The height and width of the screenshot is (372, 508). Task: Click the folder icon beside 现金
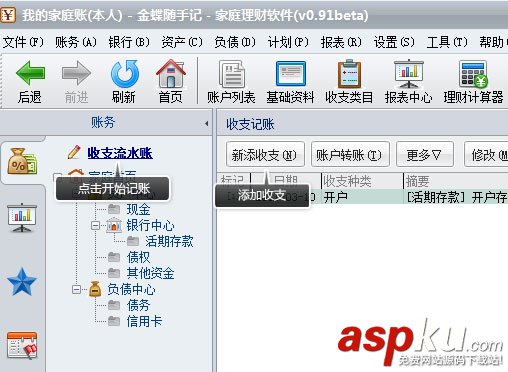114,209
